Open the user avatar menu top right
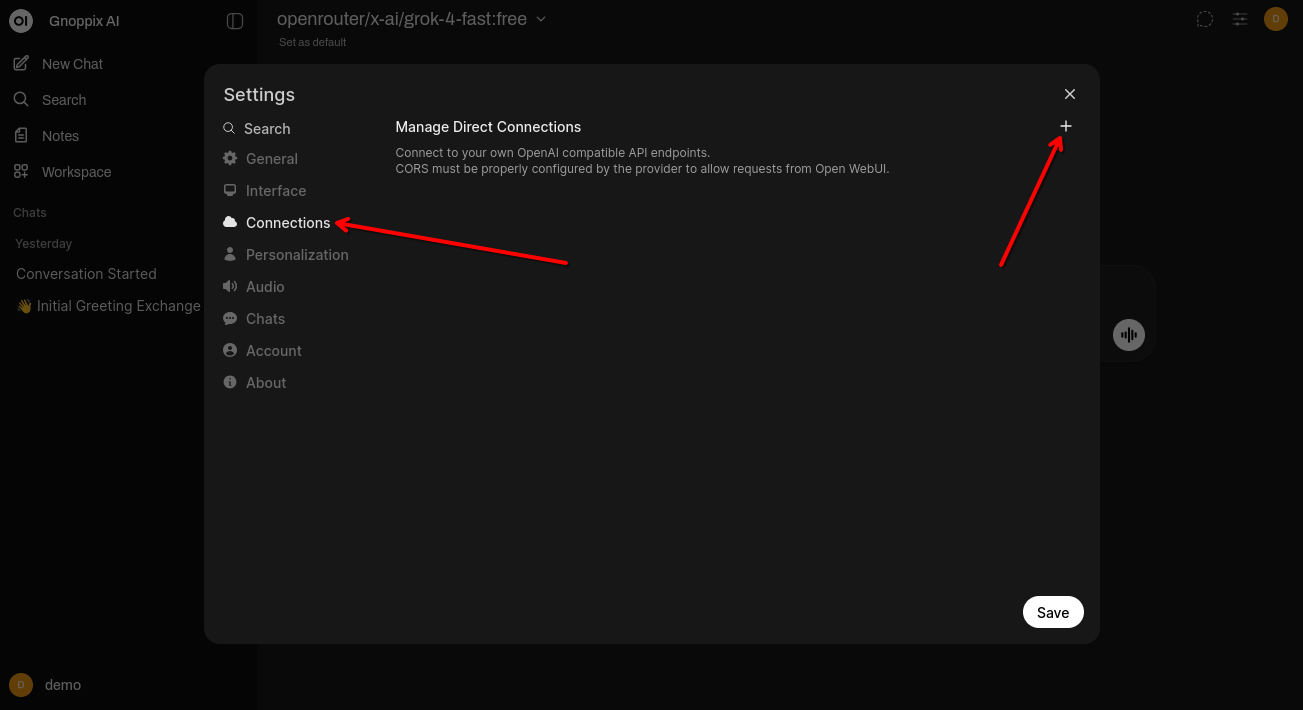1303x710 pixels. [1275, 19]
